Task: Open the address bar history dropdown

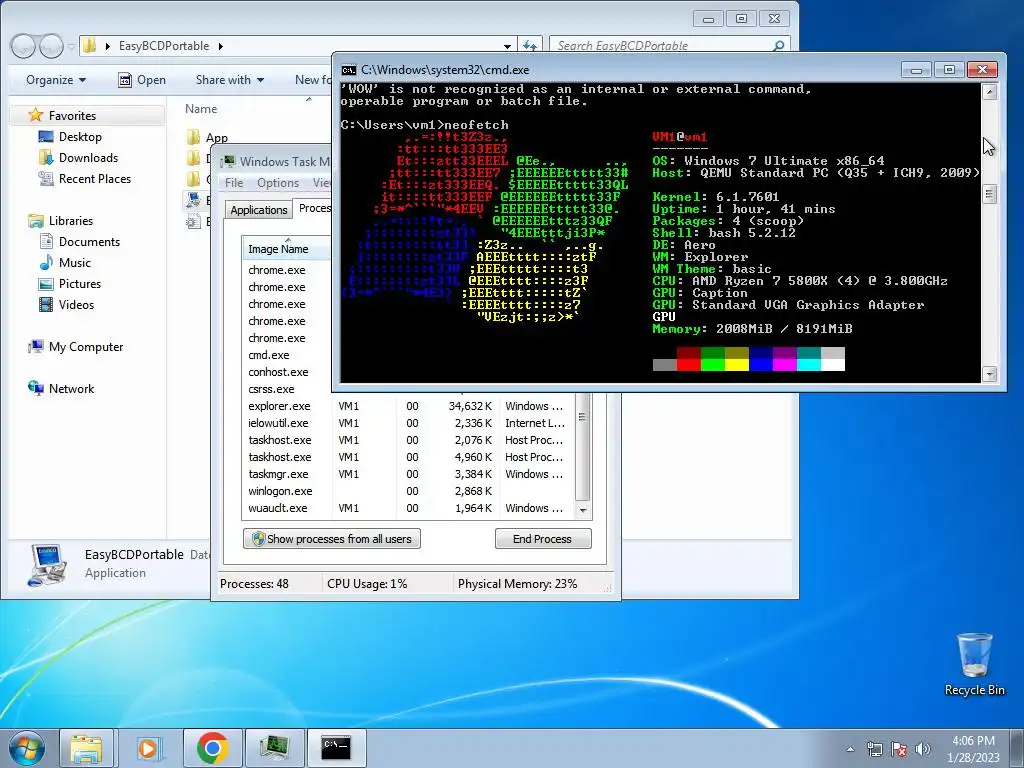Action: (507, 46)
